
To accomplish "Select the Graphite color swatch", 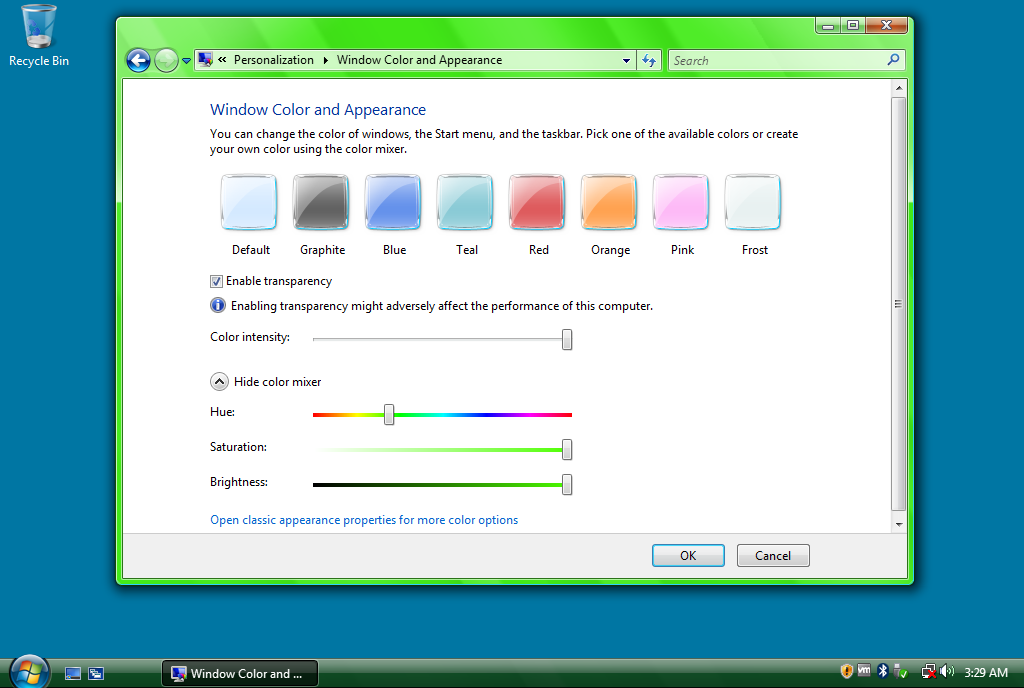I will (x=321, y=202).
